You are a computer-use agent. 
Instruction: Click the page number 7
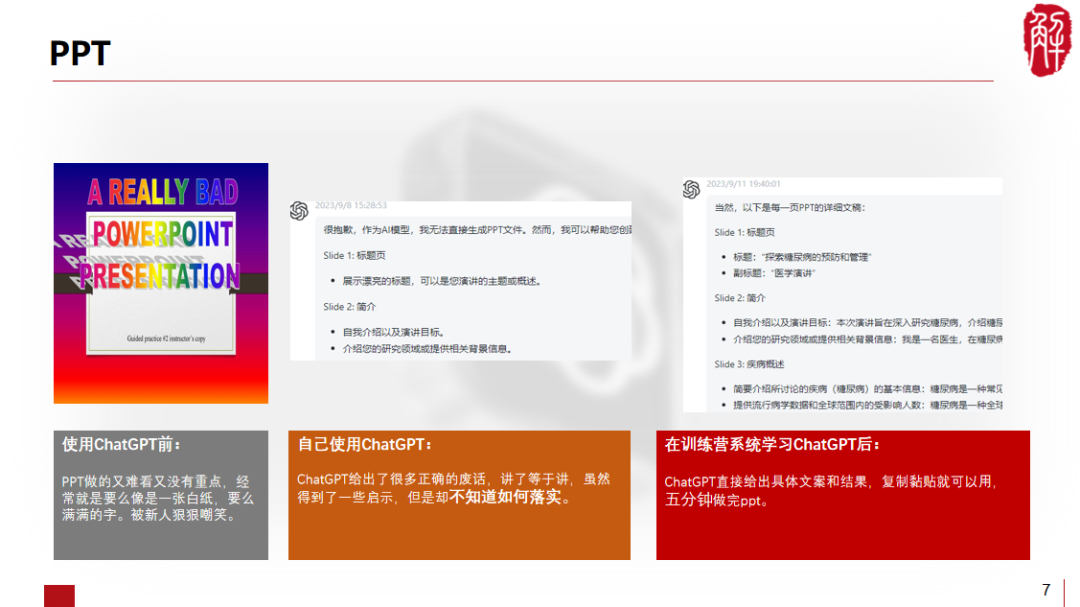point(1046,590)
